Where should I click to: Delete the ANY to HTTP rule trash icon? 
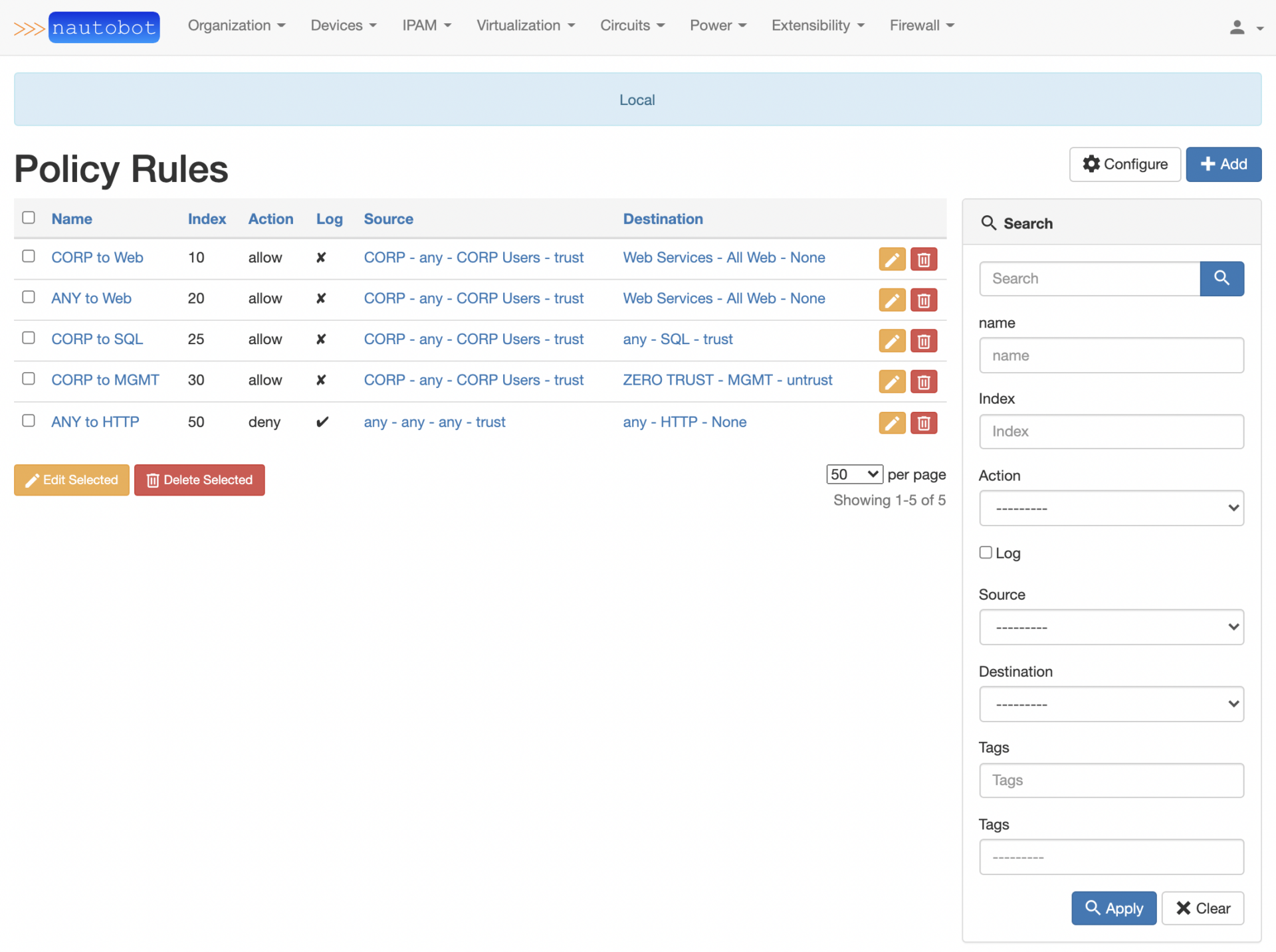tap(924, 423)
